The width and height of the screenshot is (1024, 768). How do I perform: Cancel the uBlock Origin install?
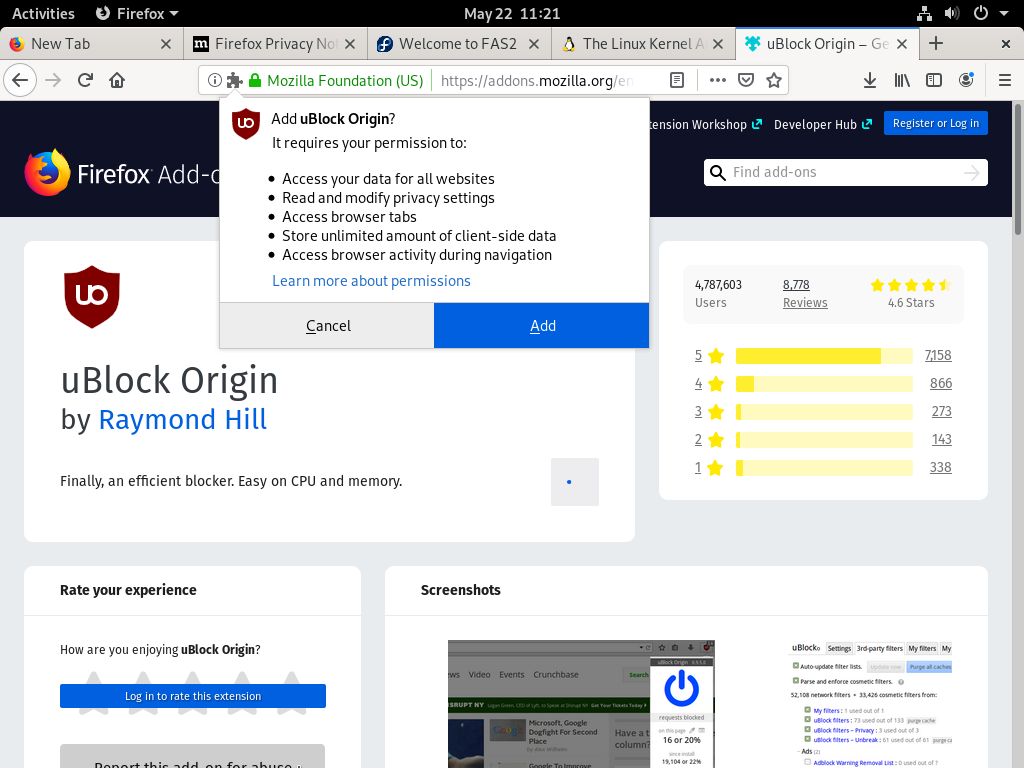click(327, 325)
